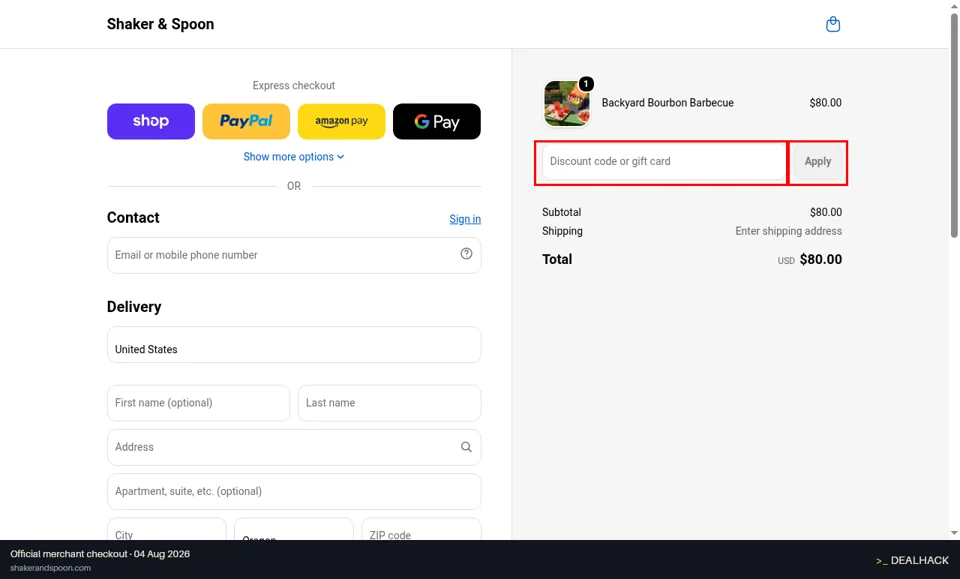Open the Oregon state dropdown
Viewport: 960px width, 579px height.
pos(294,529)
